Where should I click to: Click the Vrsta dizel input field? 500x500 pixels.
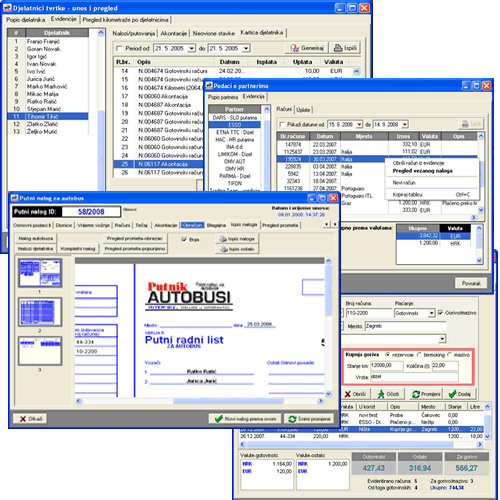point(414,377)
